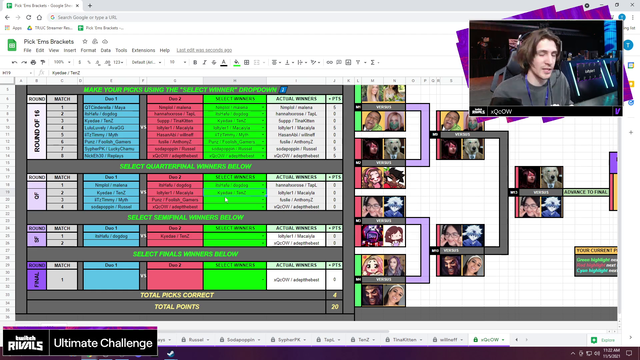The height and width of the screenshot is (360, 640).
Task: Switch to the willneff sheet tab
Action: point(448,340)
